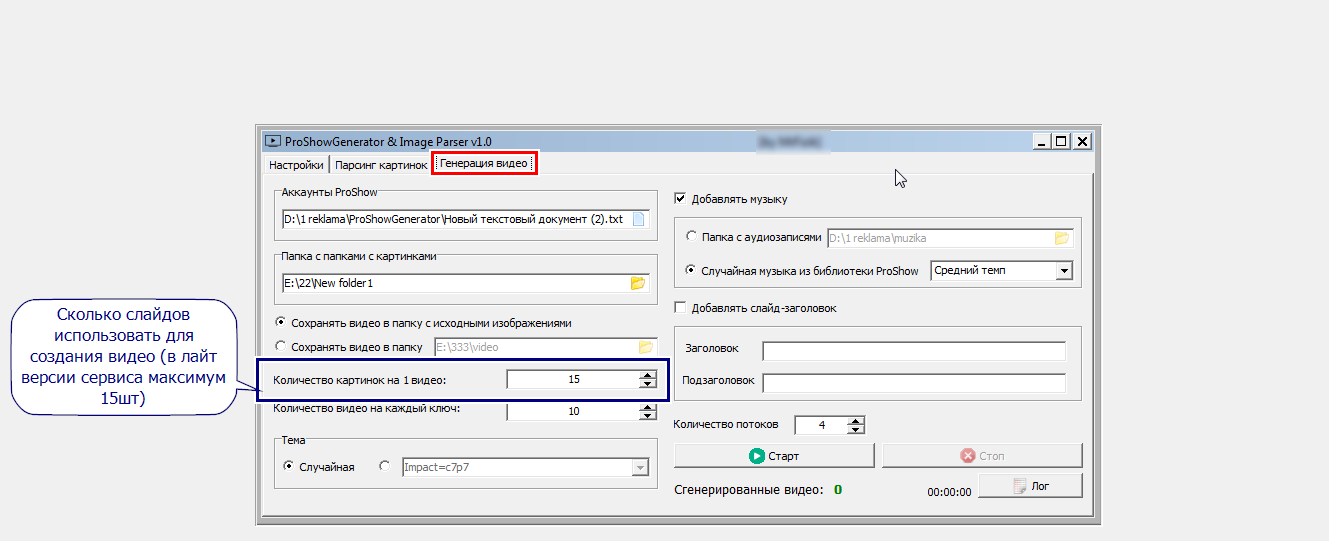Click the app icon in title bar
The height and width of the screenshot is (541, 1329).
271,142
